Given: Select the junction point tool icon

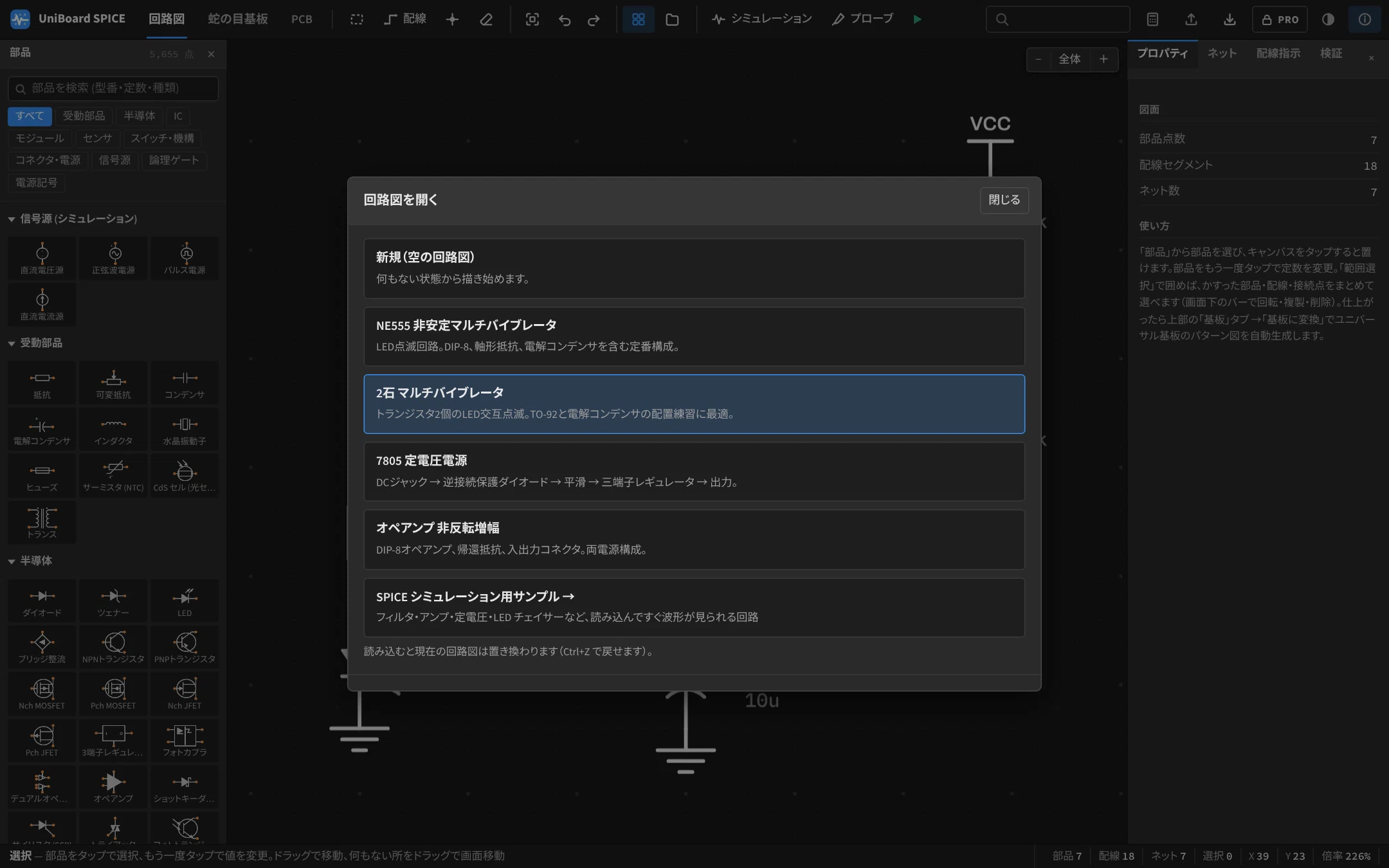Looking at the screenshot, I should [x=452, y=19].
